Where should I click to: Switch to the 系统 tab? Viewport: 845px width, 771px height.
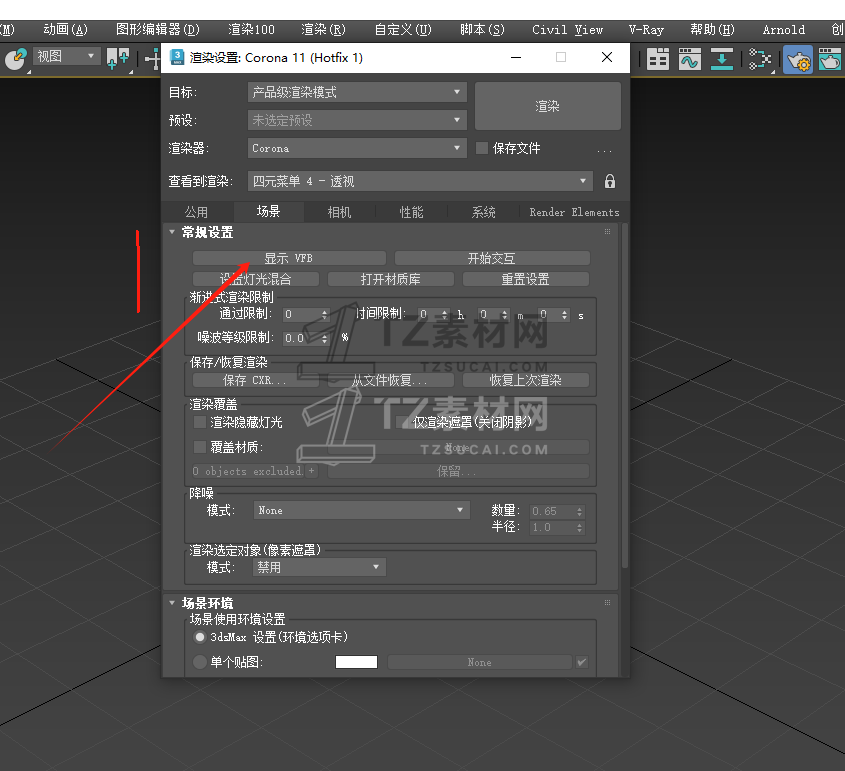483,212
